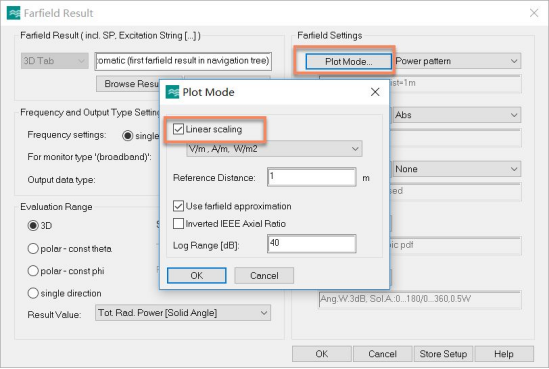
Task: Click the Plot Mode dialog app icon
Action: 172,92
